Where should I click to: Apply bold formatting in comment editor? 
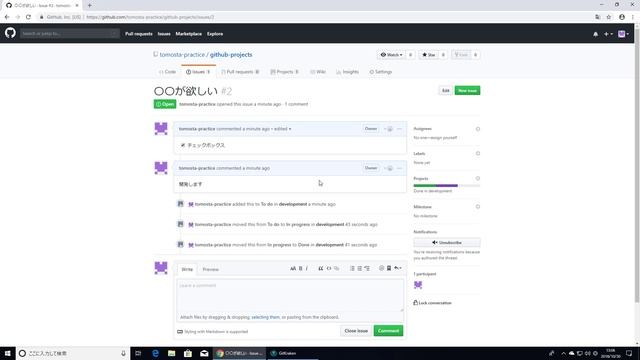(301, 268)
